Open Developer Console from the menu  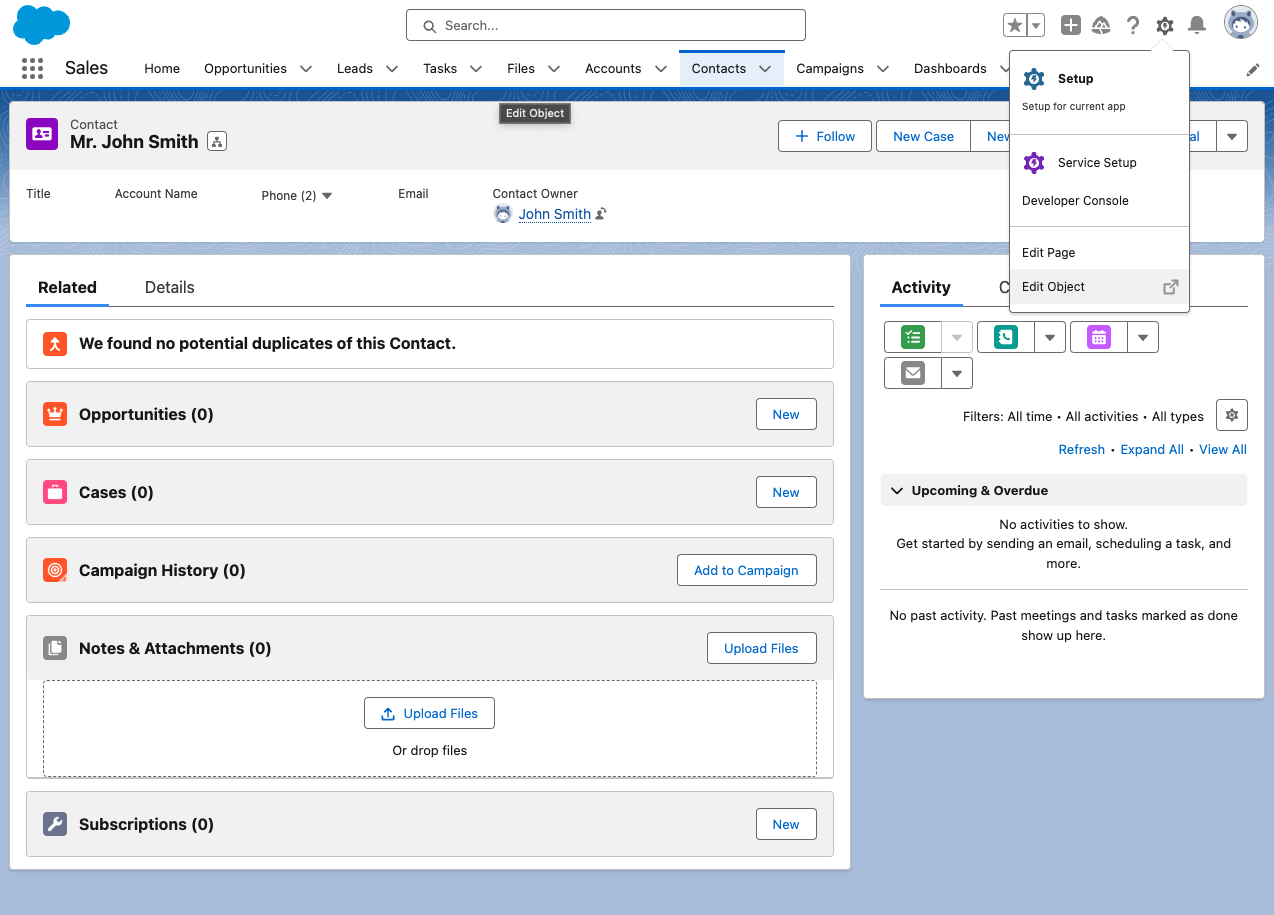click(x=1100, y=201)
